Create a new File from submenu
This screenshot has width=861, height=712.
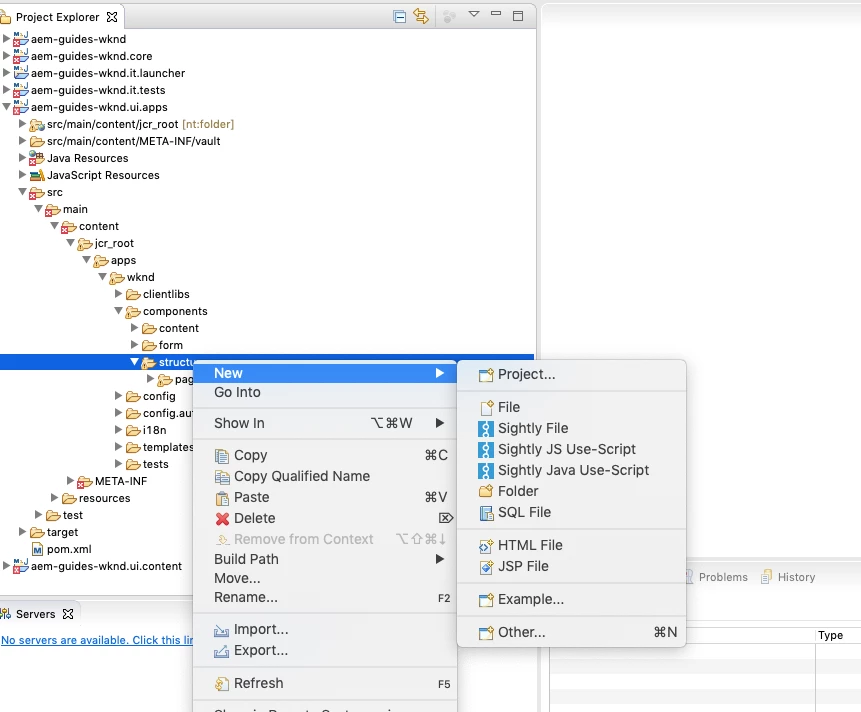(x=572, y=407)
